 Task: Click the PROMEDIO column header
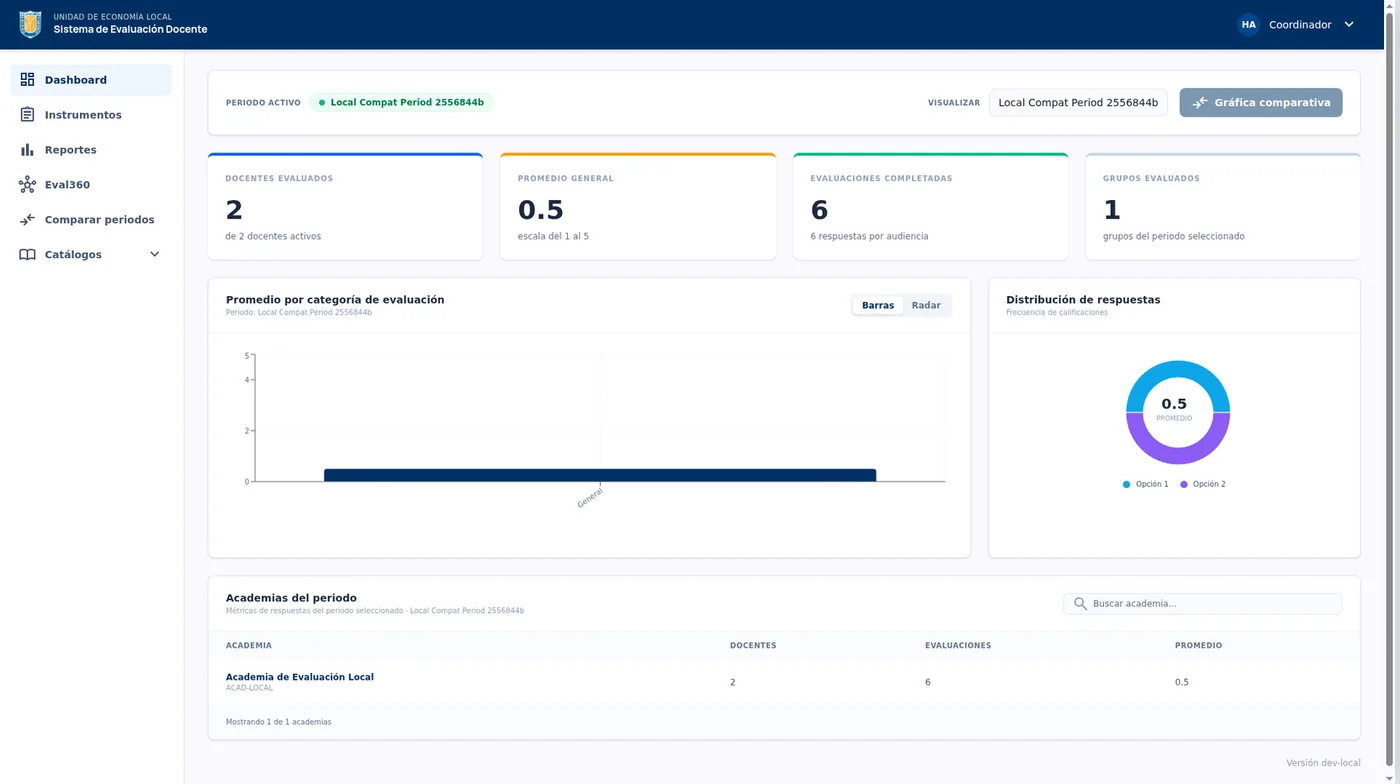(x=1198, y=646)
